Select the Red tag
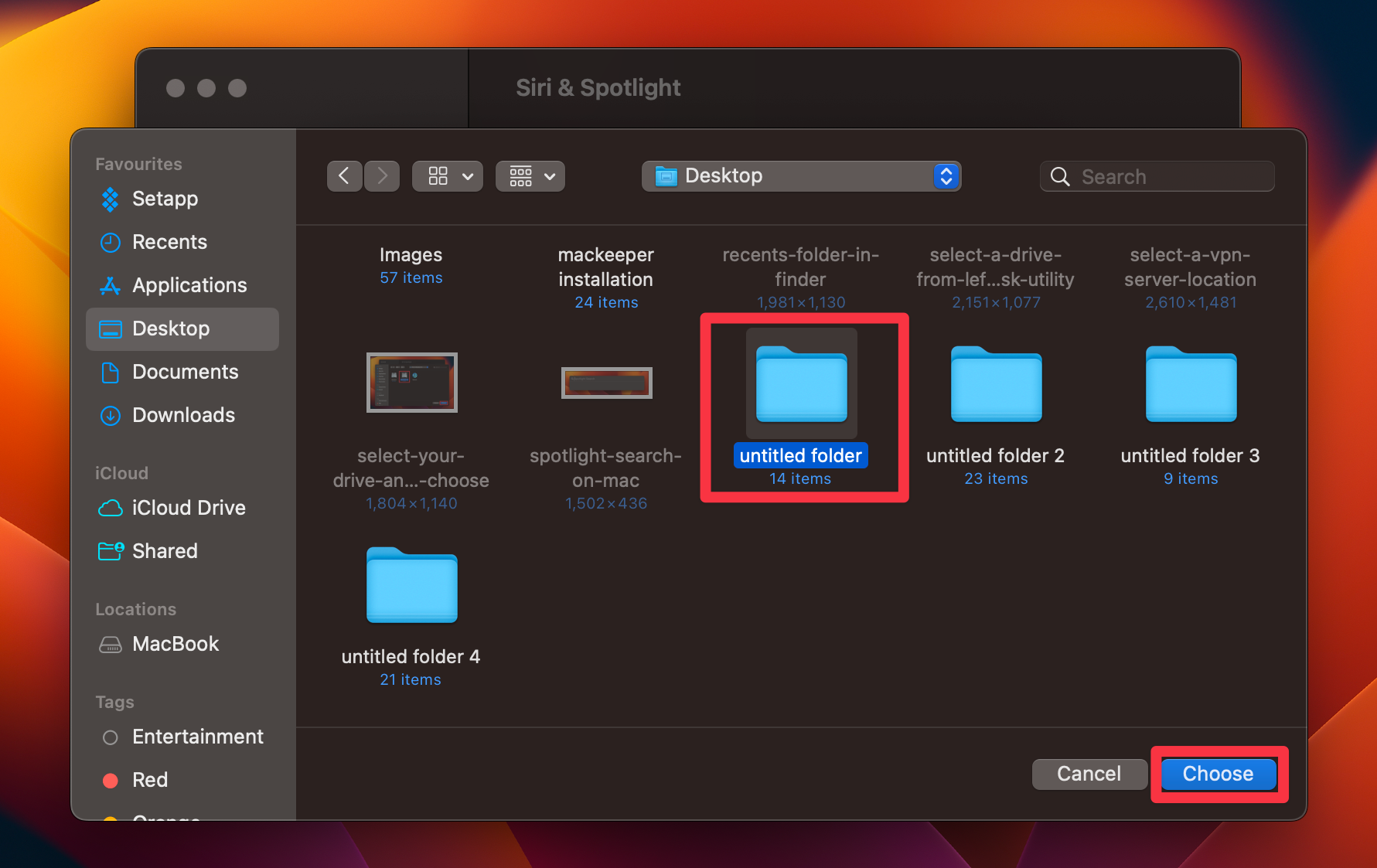Image resolution: width=1377 pixels, height=868 pixels. [150, 780]
